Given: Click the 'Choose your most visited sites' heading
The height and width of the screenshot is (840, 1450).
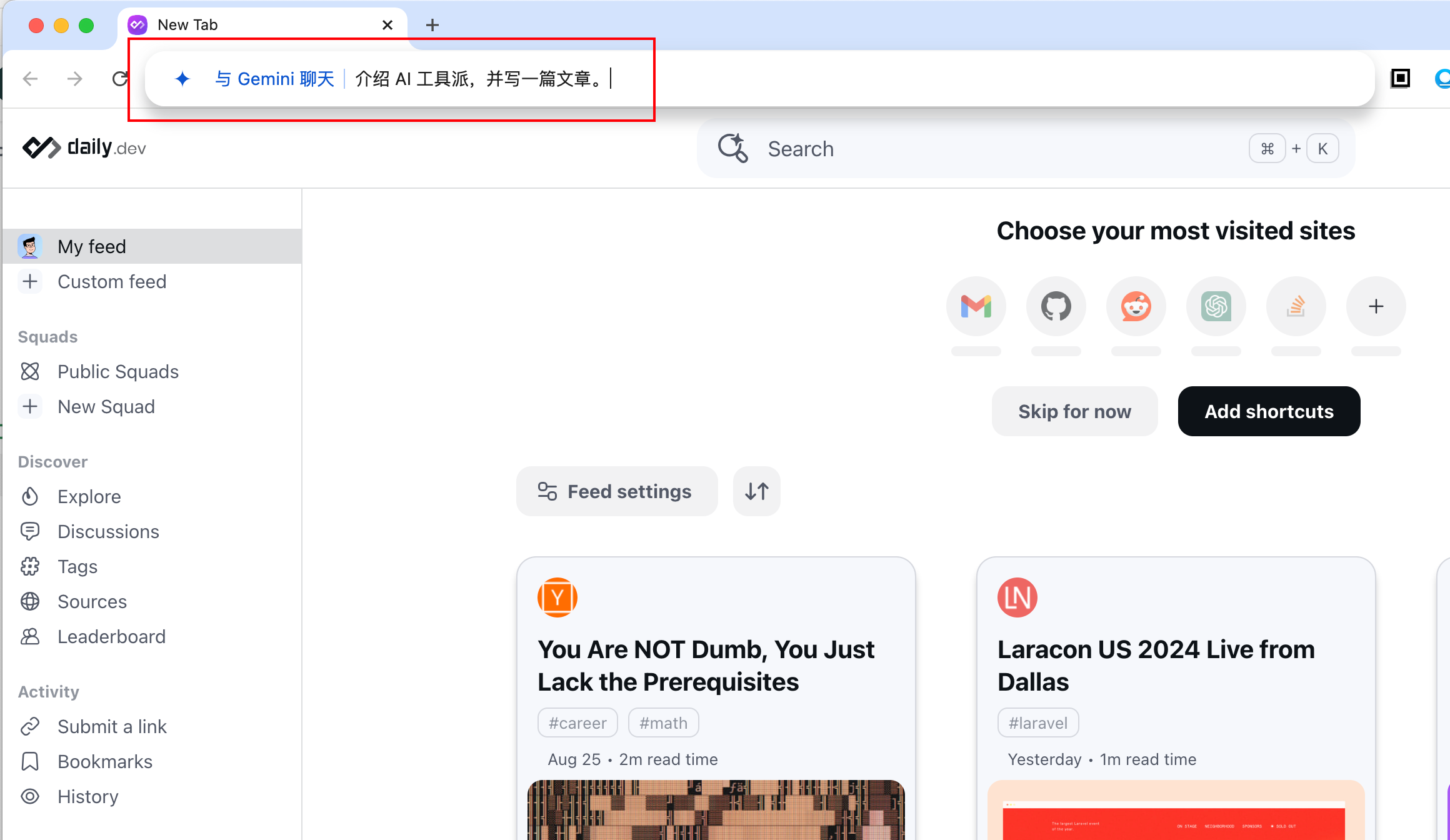Looking at the screenshot, I should click(x=1176, y=231).
